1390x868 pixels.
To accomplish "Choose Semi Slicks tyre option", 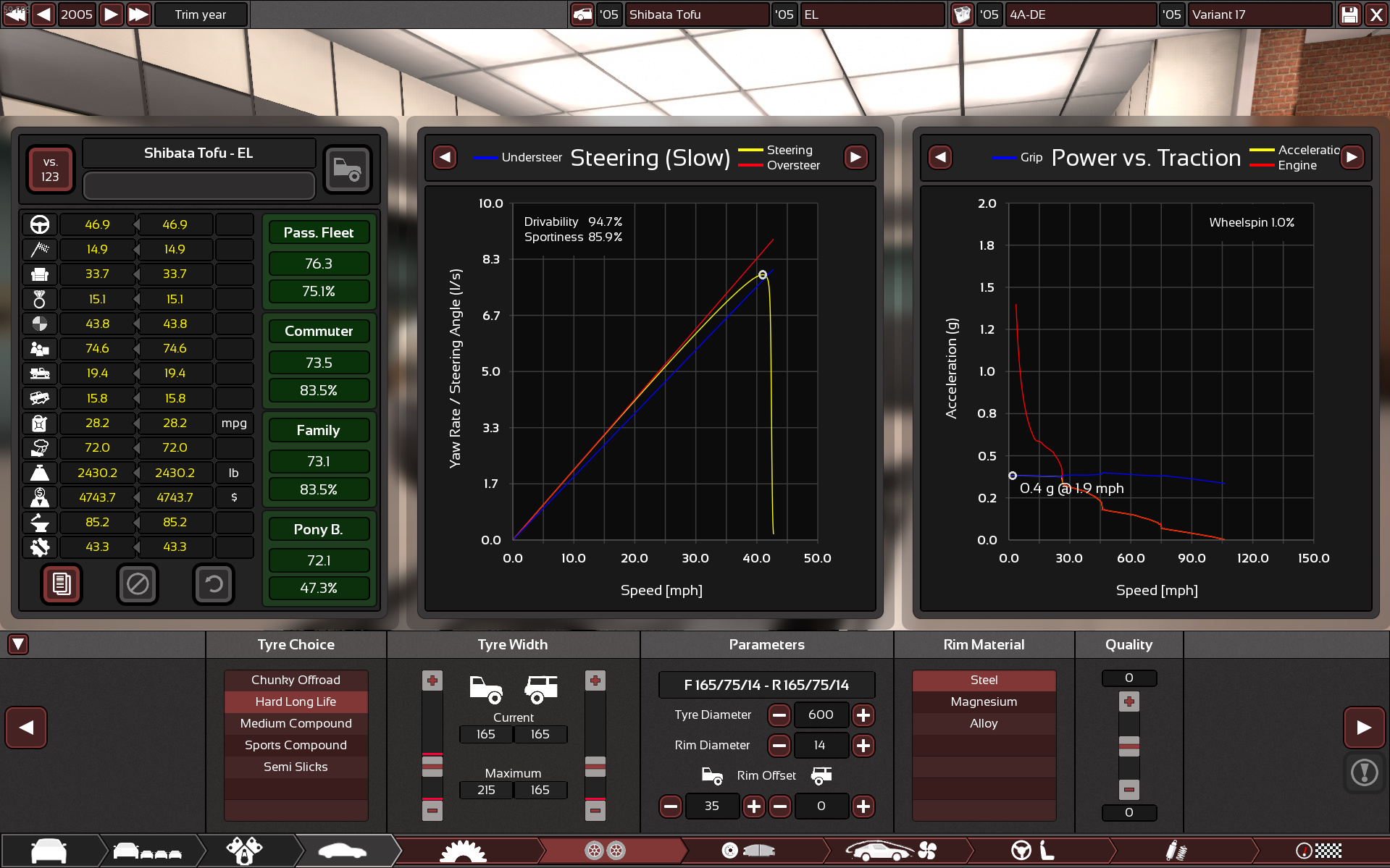I will point(296,767).
